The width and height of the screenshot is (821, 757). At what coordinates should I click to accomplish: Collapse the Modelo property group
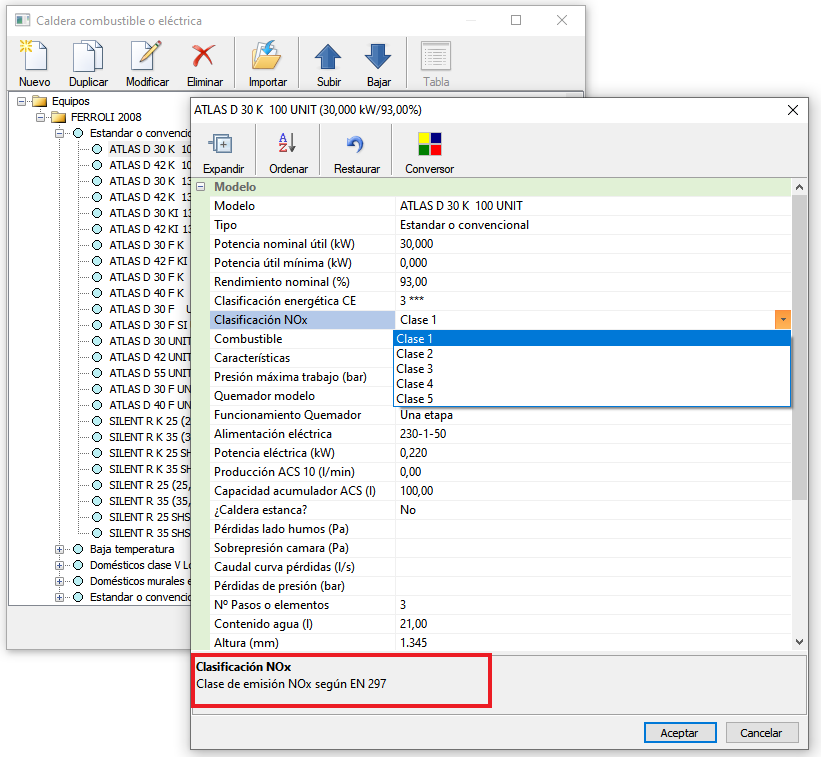pyautogui.click(x=201, y=186)
